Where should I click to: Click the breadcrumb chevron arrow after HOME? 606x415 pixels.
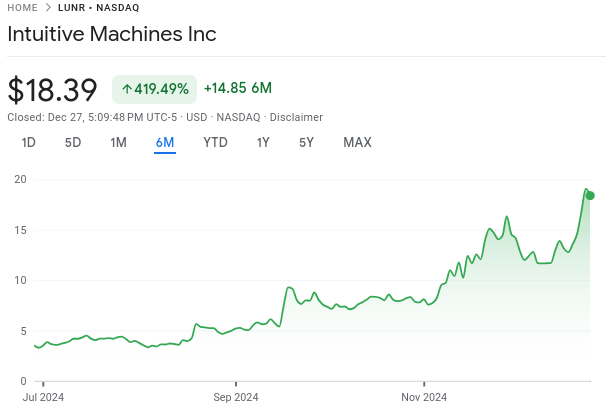(x=48, y=7)
